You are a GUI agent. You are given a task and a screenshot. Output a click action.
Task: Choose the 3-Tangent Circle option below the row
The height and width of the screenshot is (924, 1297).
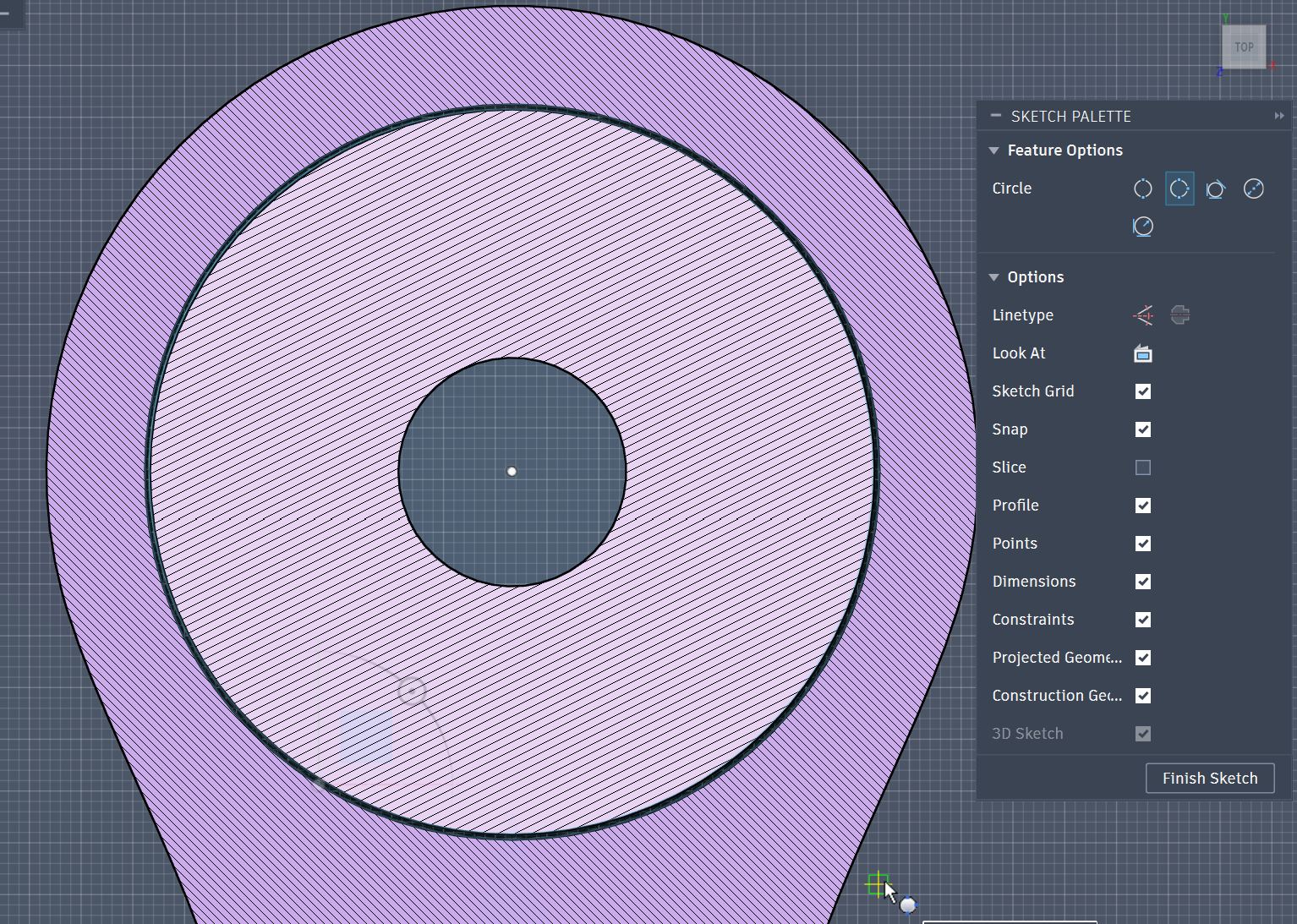1142,226
